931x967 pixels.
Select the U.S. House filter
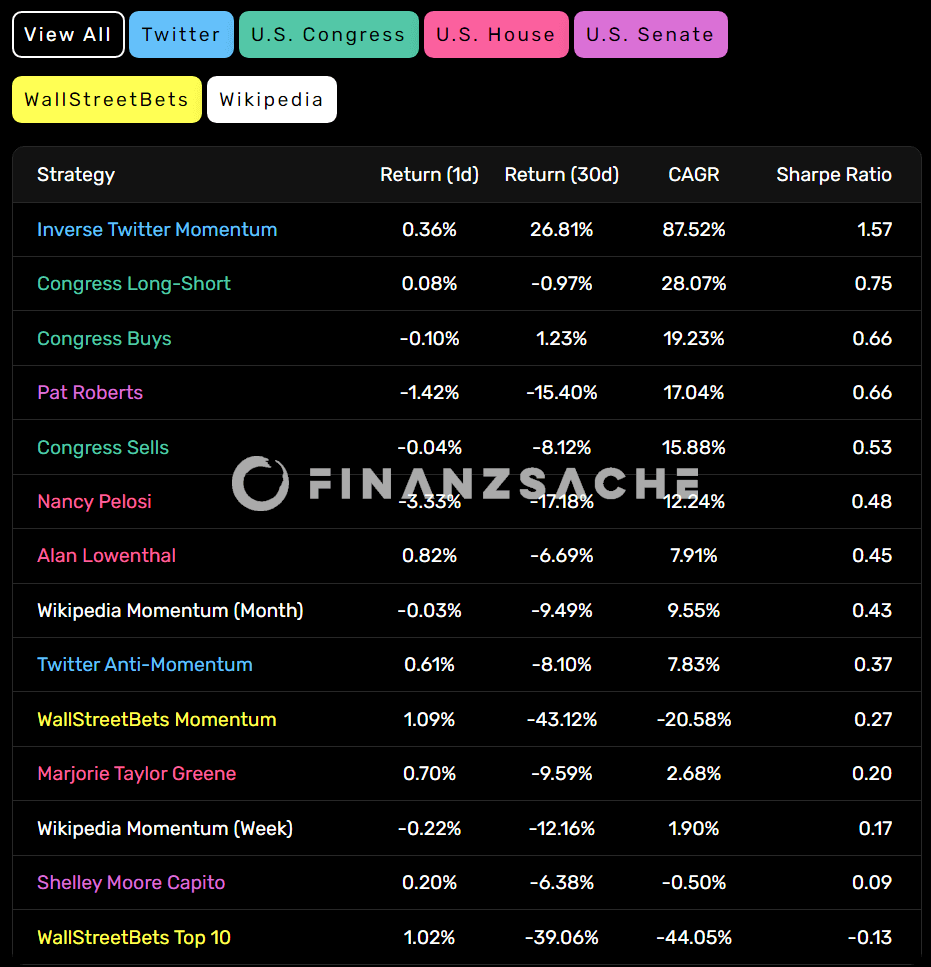[x=496, y=35]
